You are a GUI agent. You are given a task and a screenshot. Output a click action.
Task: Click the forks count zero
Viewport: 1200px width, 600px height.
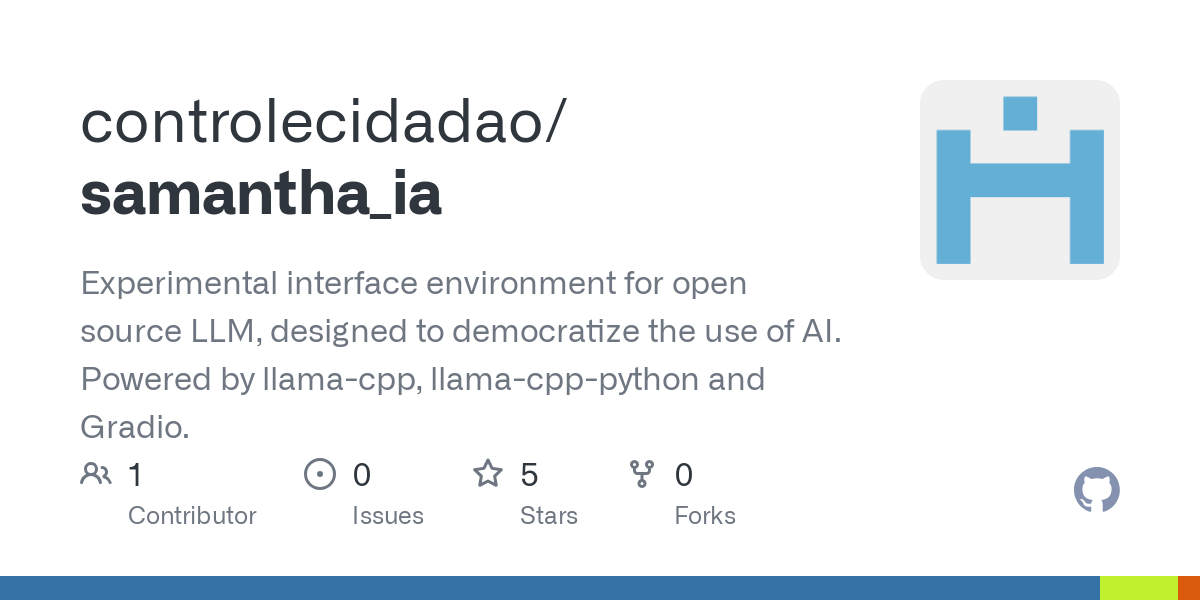684,475
